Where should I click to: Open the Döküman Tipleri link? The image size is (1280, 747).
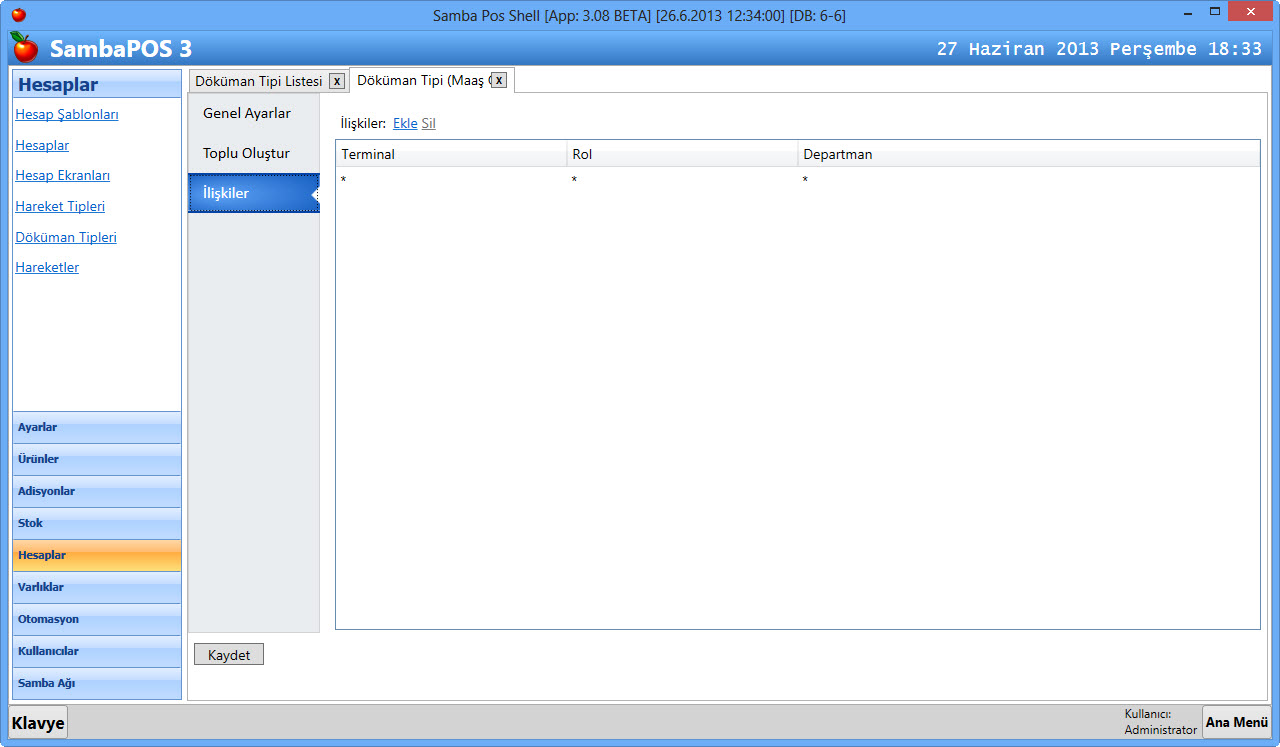tap(66, 237)
